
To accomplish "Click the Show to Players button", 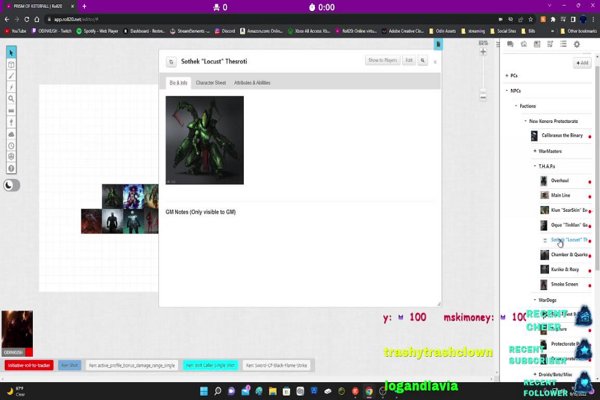I will coord(382,60).
